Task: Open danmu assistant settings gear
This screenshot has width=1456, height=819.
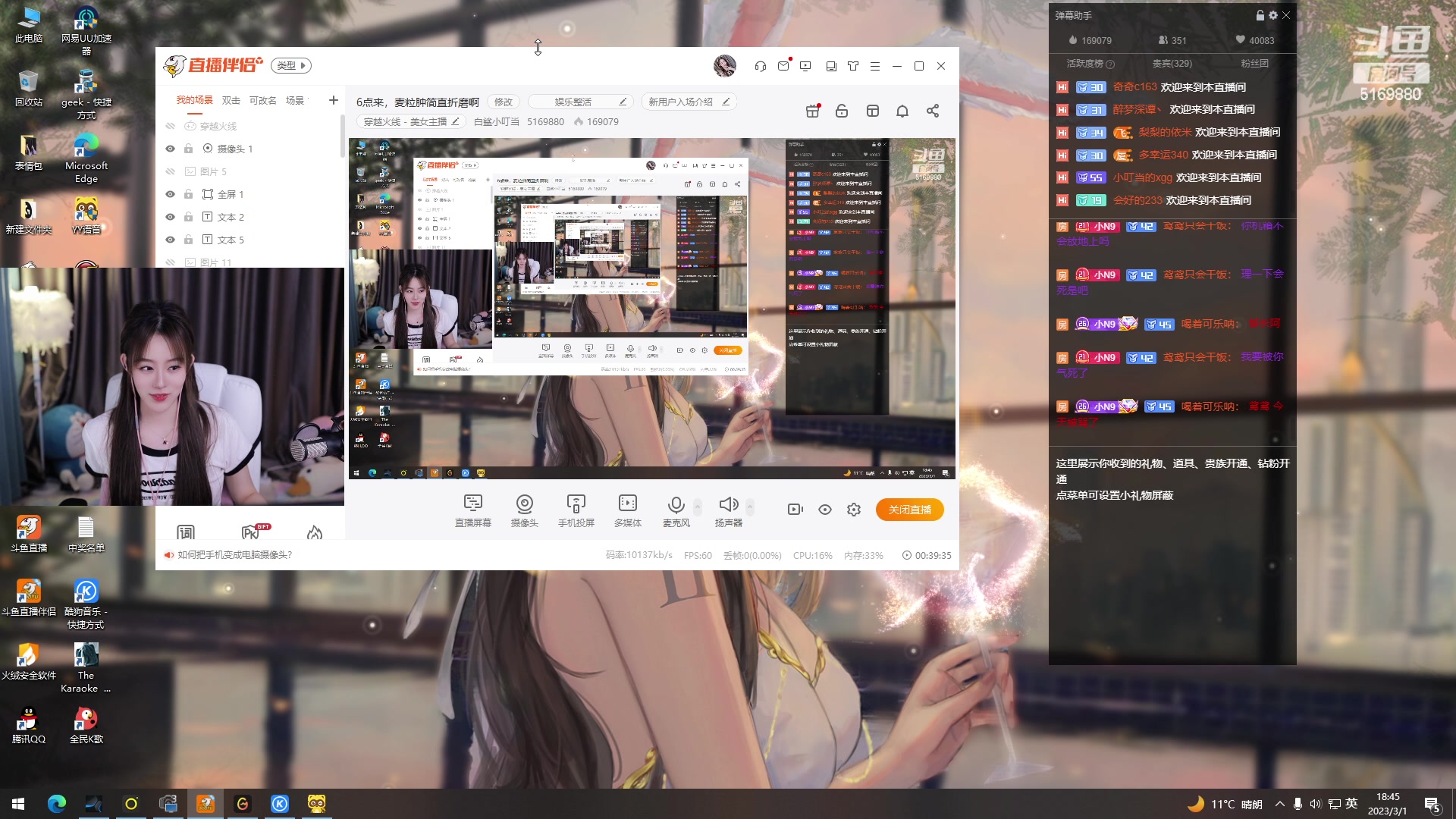Action: click(1273, 15)
